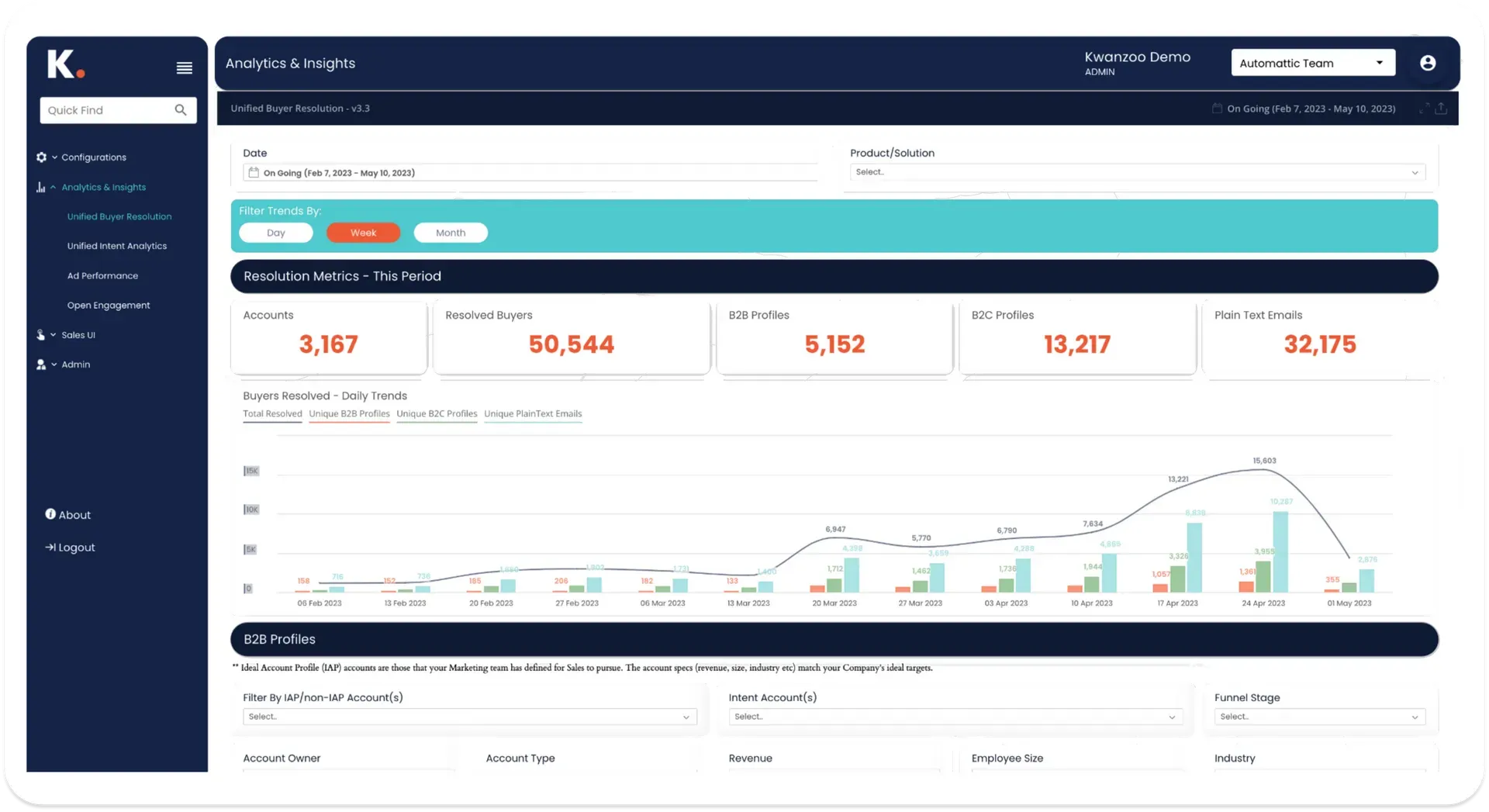Switch trends filter to Week

click(x=363, y=232)
